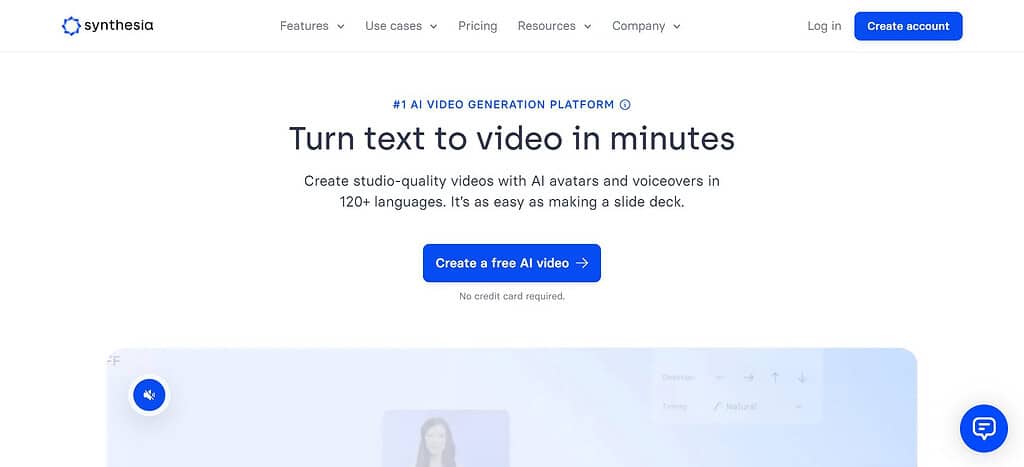Click the 'No credit card required.' text
This screenshot has height=467, width=1024.
click(512, 296)
